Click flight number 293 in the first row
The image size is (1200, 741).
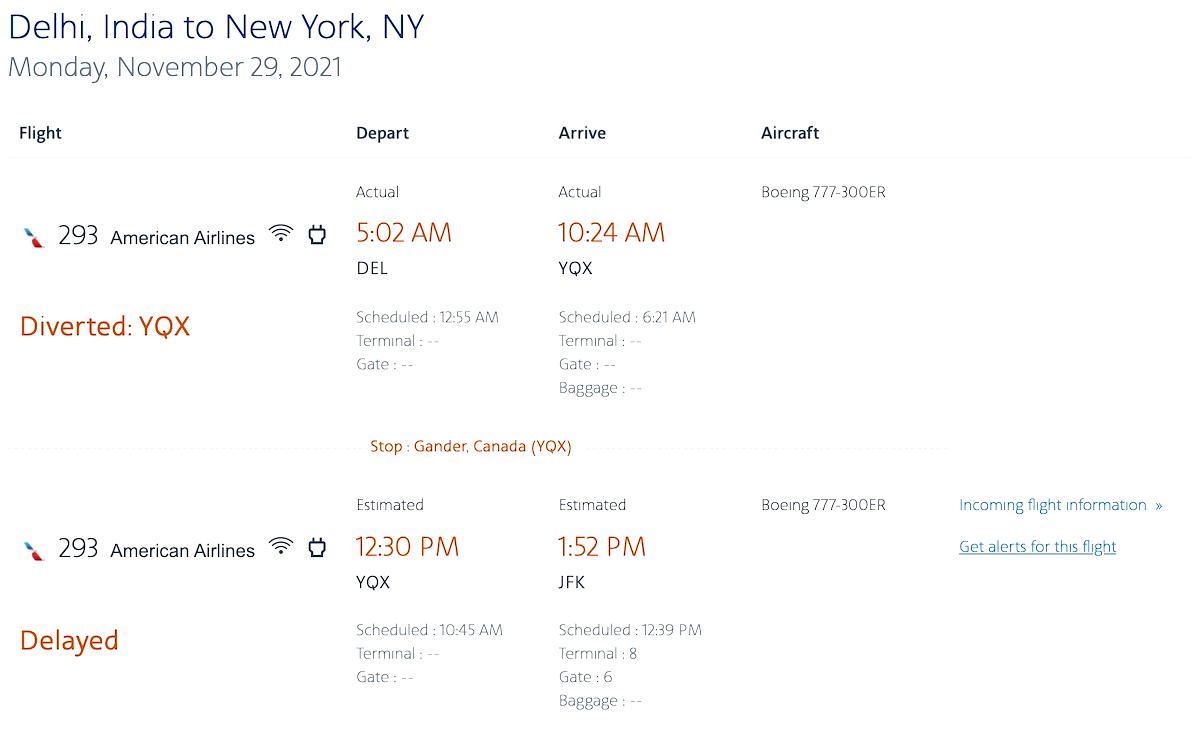pos(78,236)
